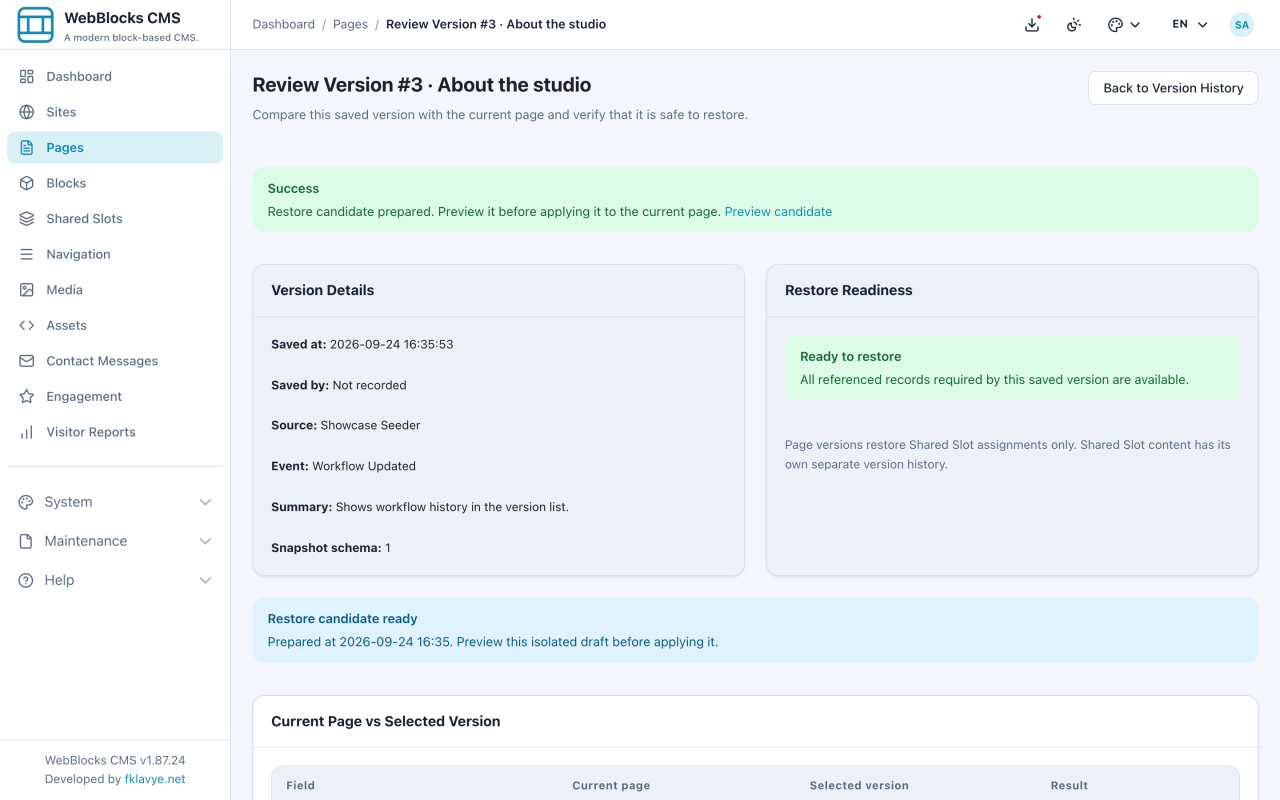Open the SA user avatar menu
The width and height of the screenshot is (1280, 800).
click(x=1241, y=24)
